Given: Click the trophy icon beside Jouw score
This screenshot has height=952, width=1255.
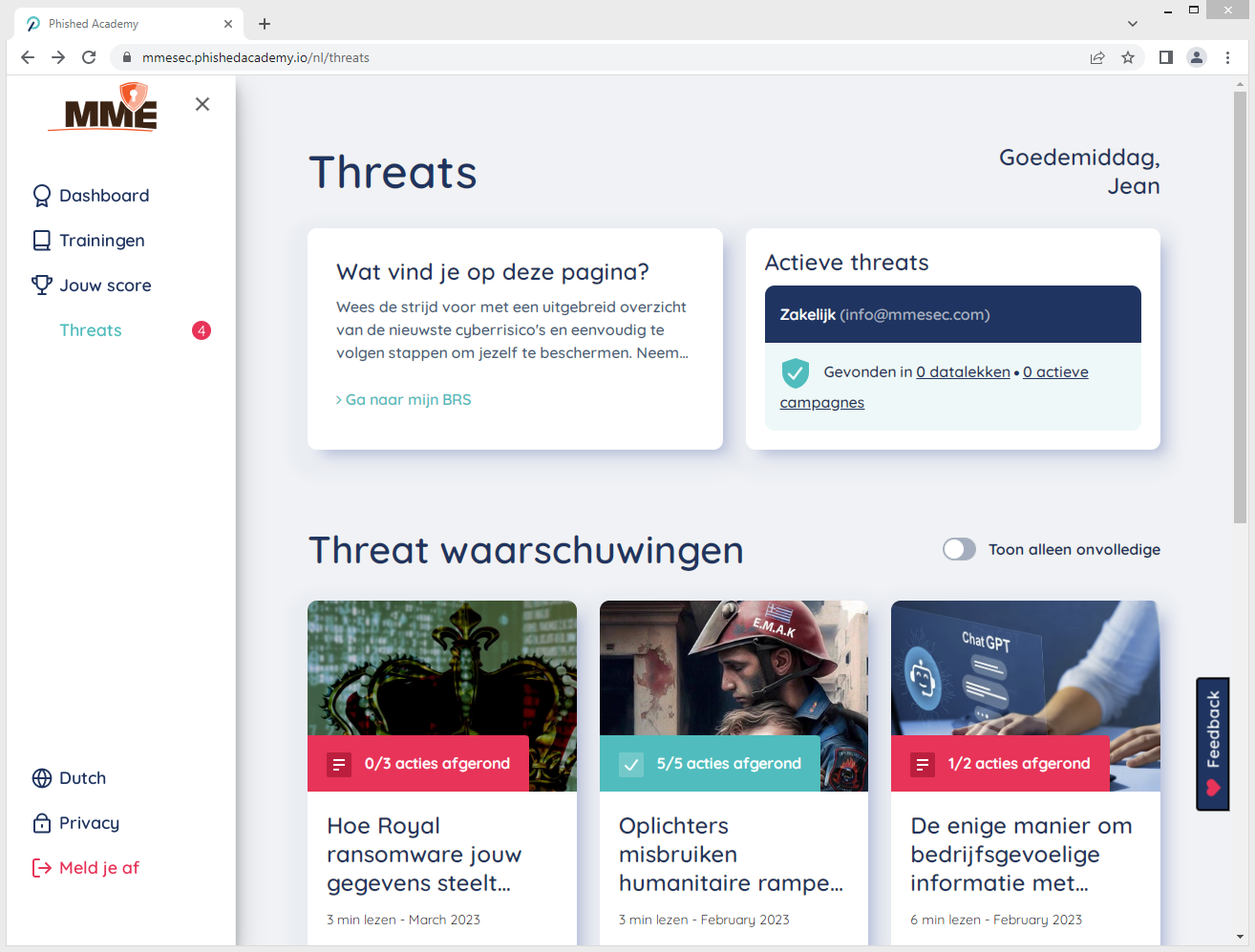Looking at the screenshot, I should (x=42, y=286).
